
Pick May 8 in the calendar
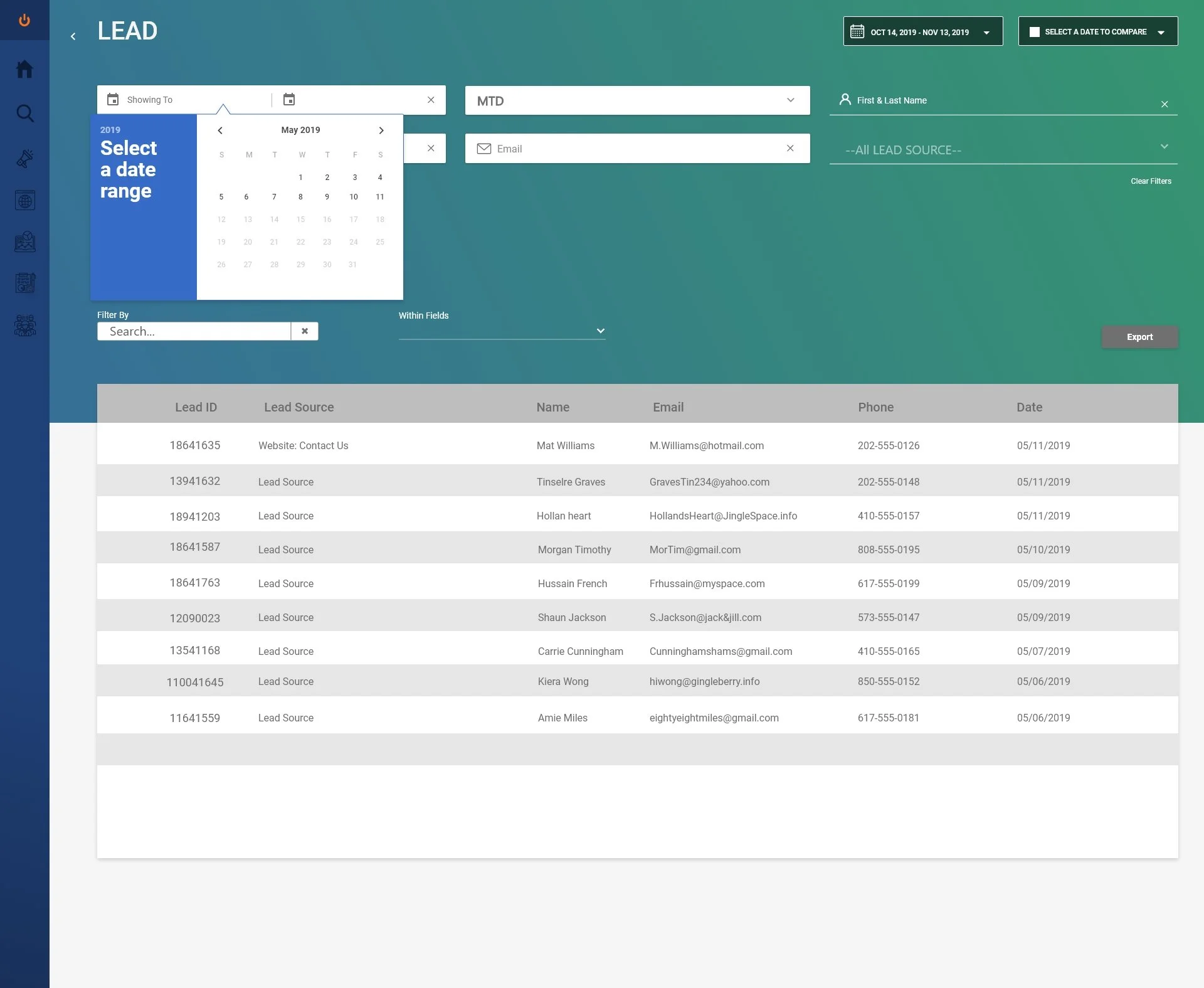[300, 197]
